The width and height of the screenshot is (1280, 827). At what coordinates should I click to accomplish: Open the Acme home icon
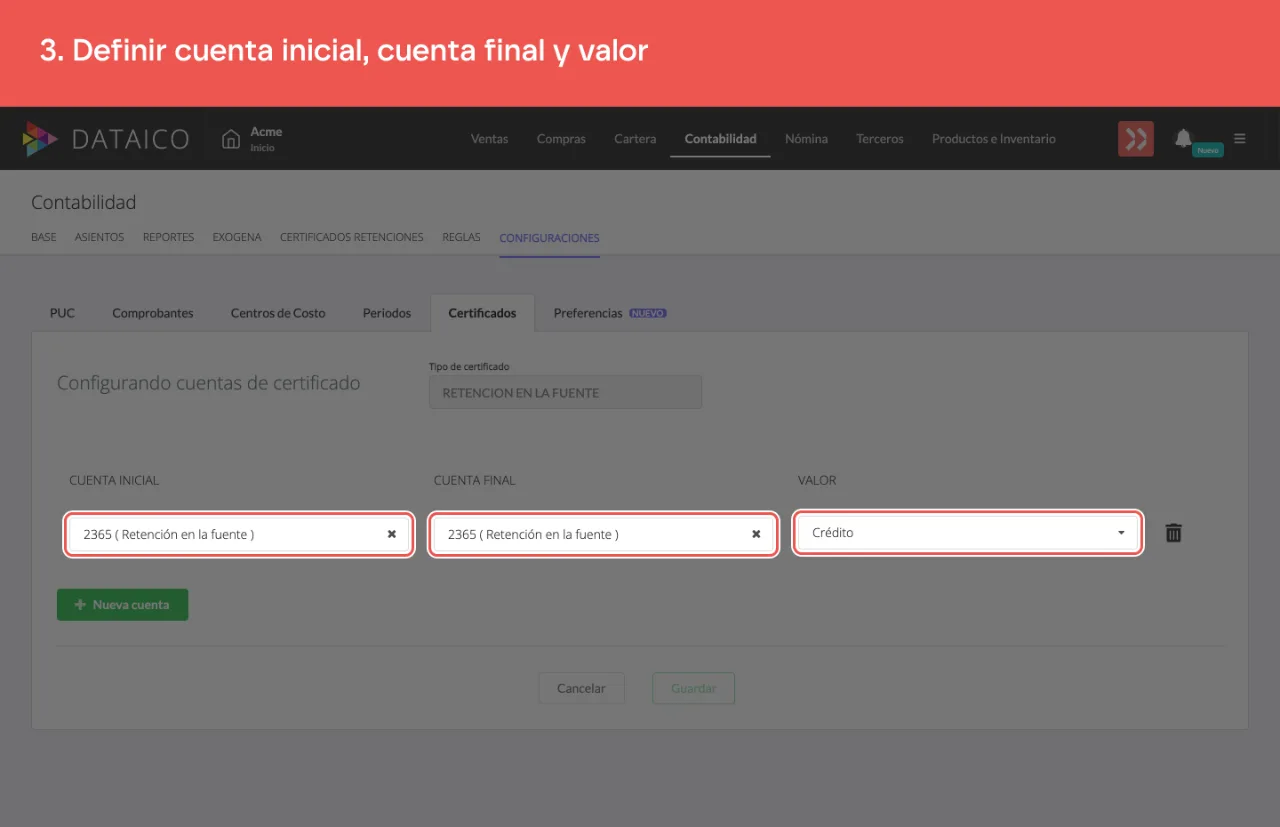point(231,139)
